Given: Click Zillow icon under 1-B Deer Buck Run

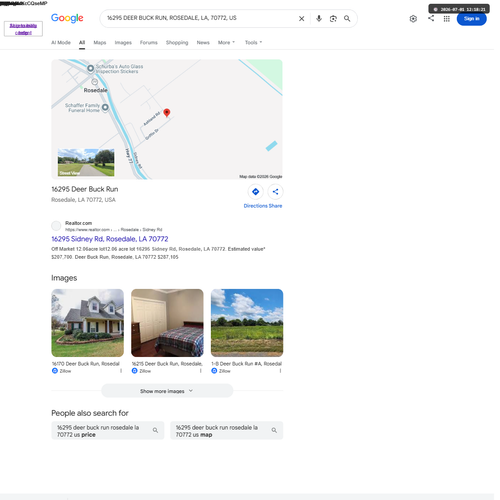Looking at the screenshot, I should [x=214, y=371].
